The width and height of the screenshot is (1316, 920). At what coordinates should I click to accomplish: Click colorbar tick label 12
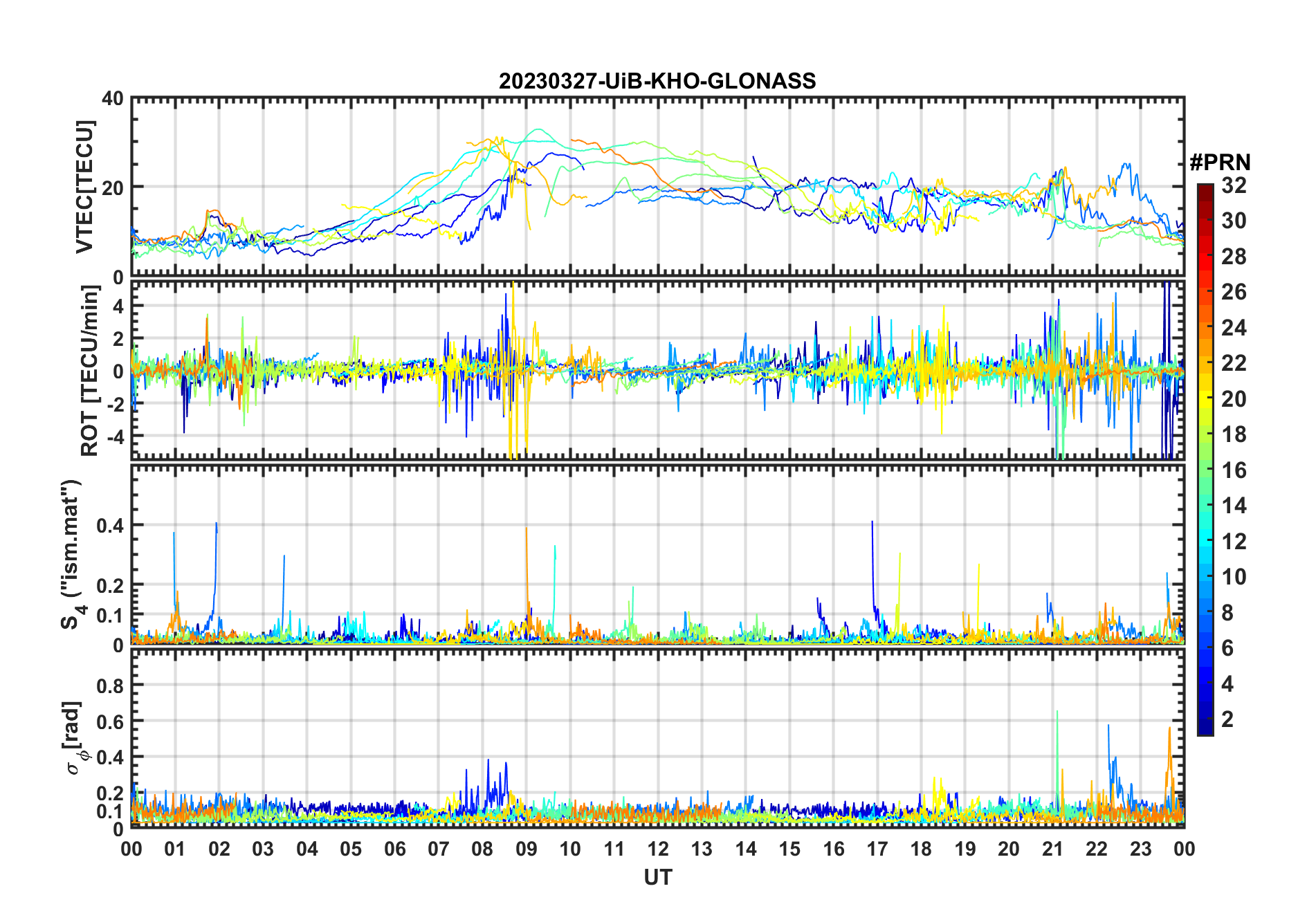pyautogui.click(x=1234, y=542)
